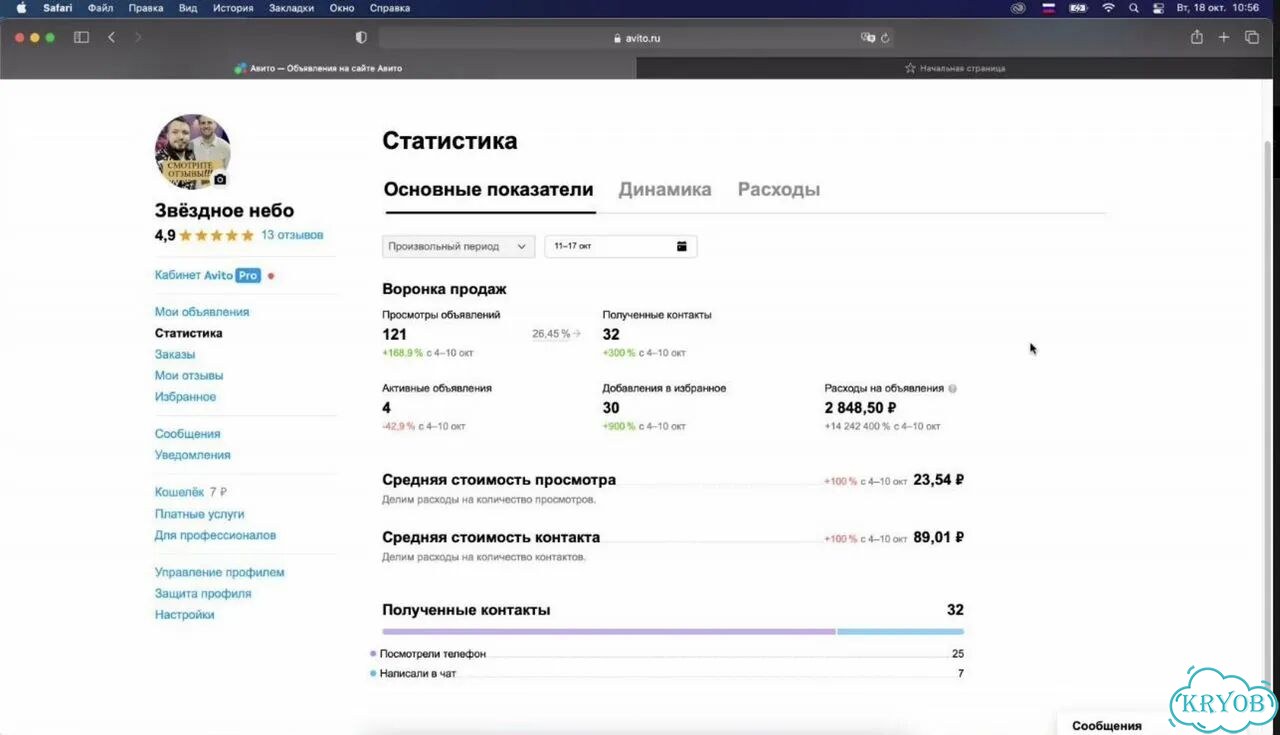Click Средняя стоимость просмотра heading
This screenshot has width=1280, height=735.
tap(499, 480)
